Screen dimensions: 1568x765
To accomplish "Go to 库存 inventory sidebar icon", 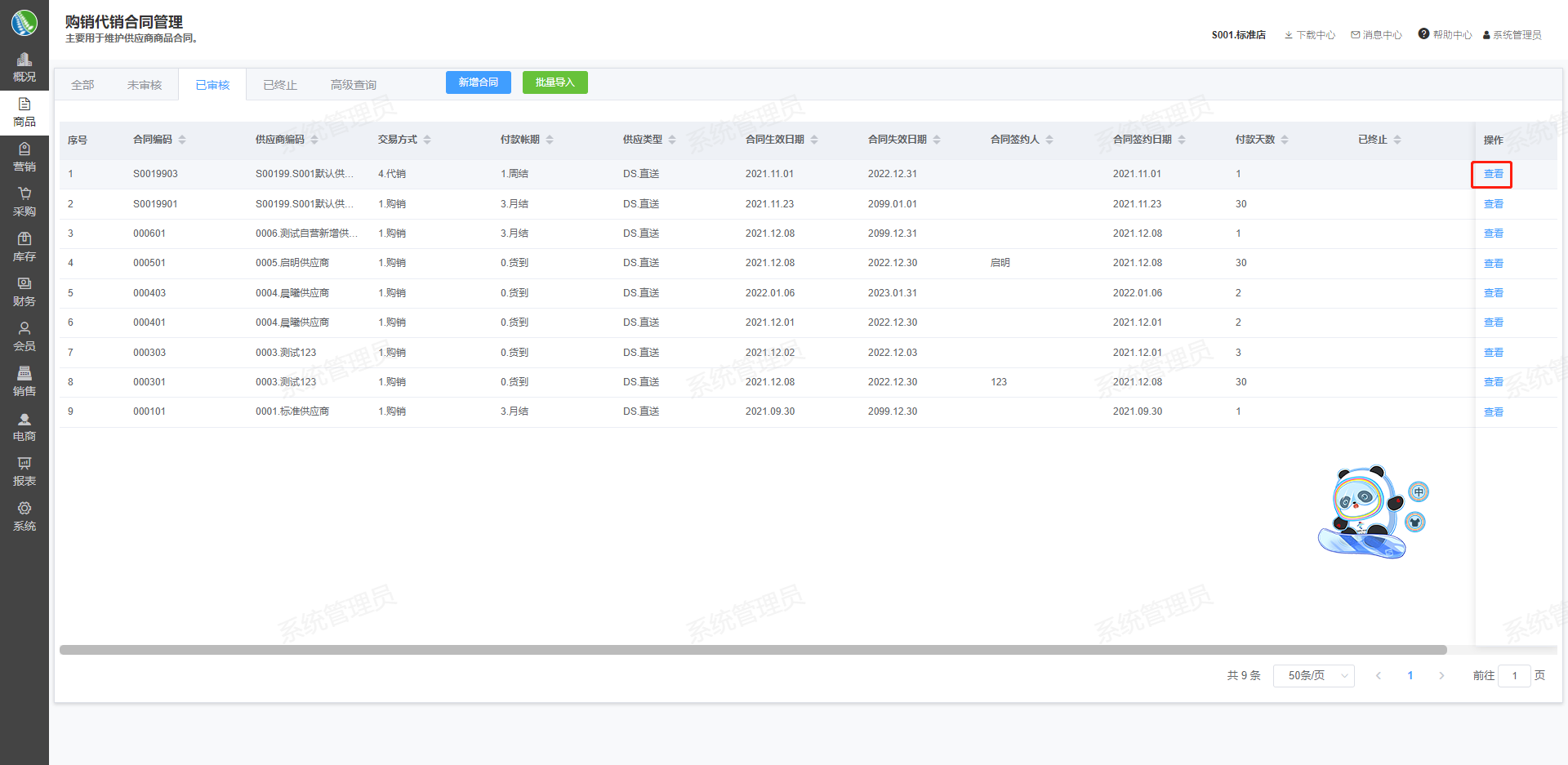I will [x=24, y=240].
